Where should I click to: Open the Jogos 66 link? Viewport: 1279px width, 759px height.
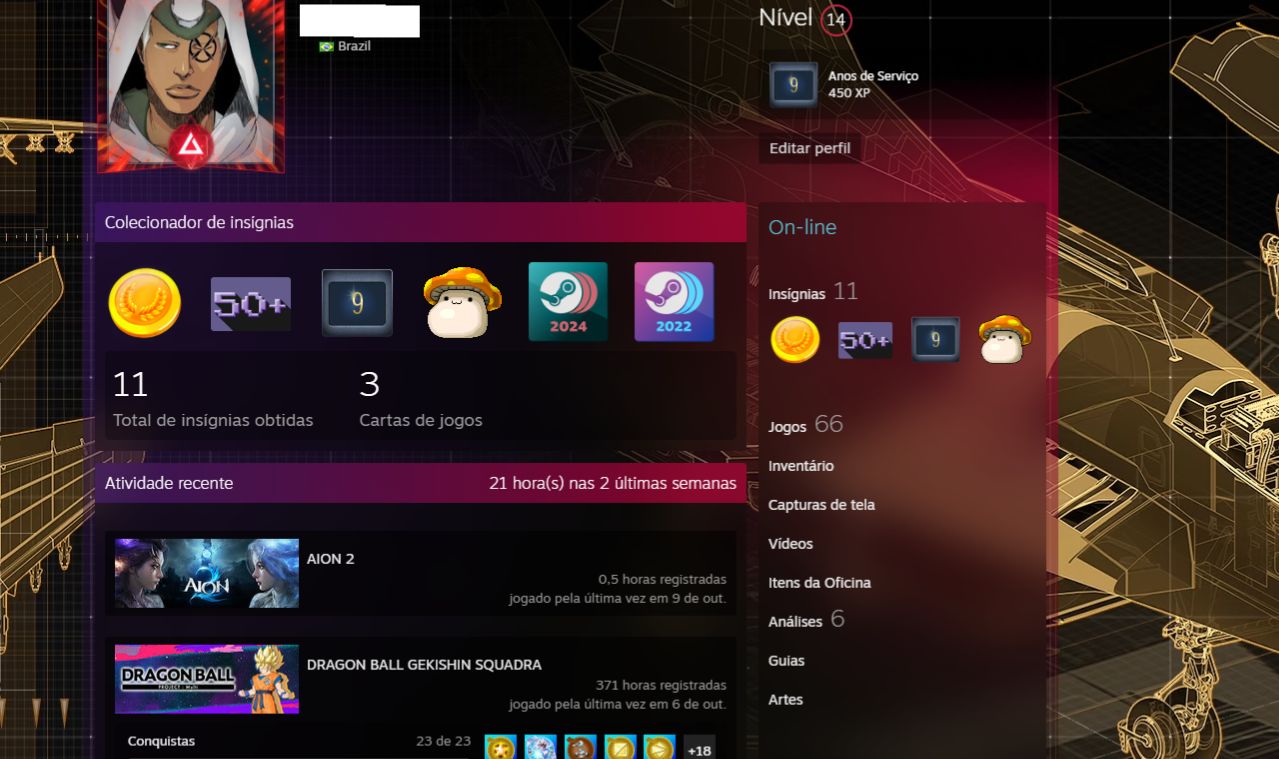[x=805, y=425]
